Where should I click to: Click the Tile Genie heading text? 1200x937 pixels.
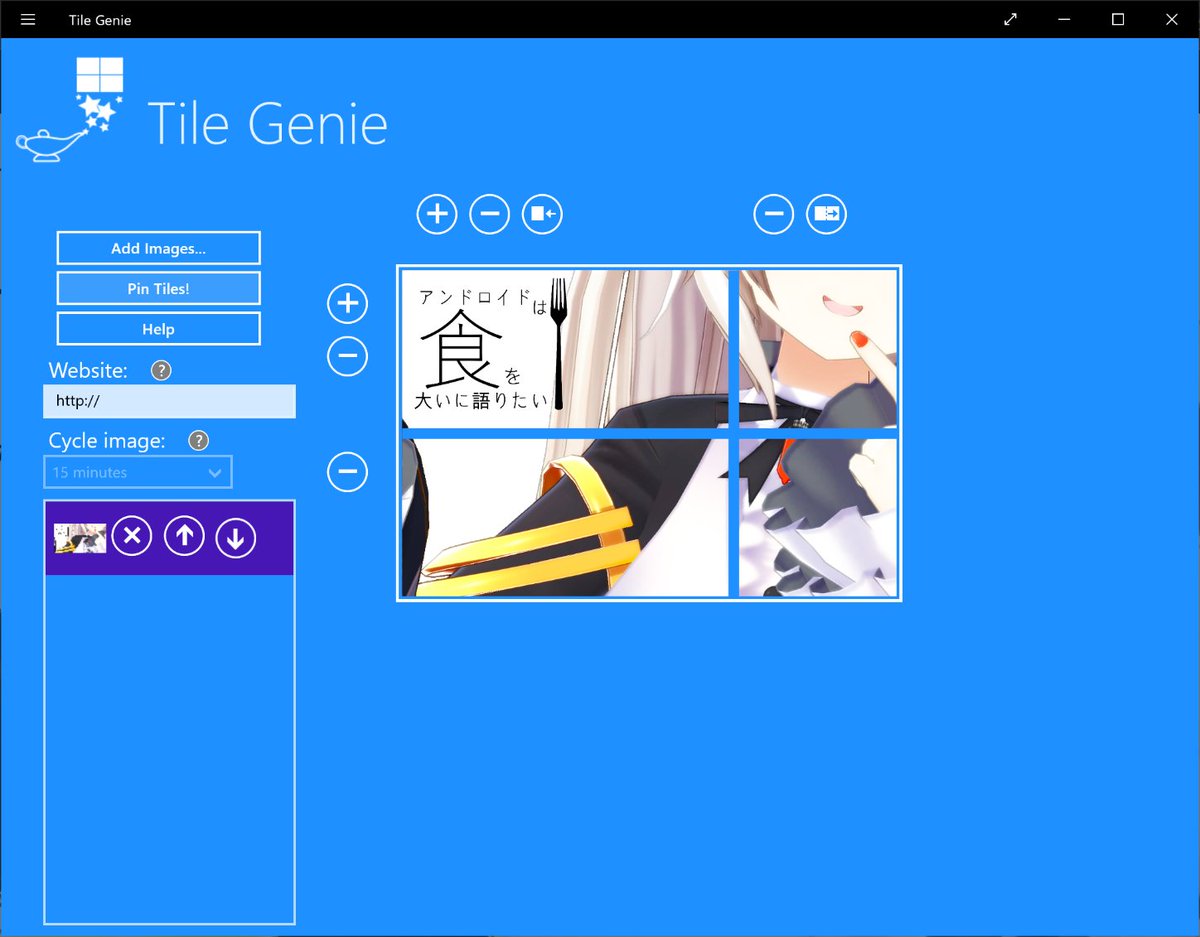click(268, 124)
